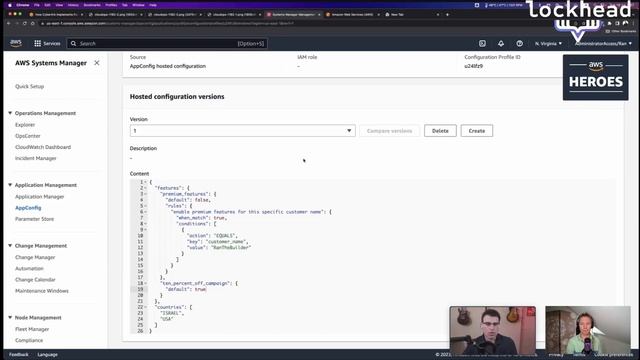
Task: Fold code block at line 3 premium_features
Action: pyautogui.click(x=146, y=194)
